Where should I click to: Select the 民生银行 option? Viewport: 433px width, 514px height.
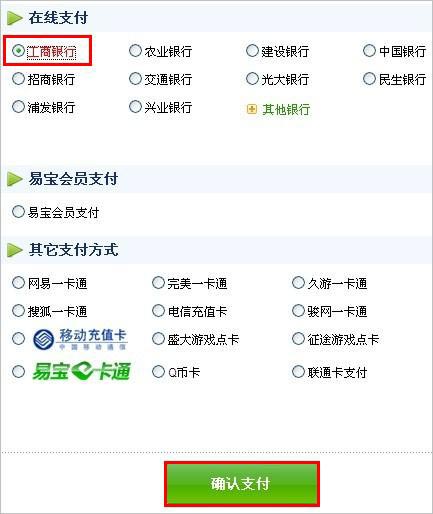tap(369, 79)
